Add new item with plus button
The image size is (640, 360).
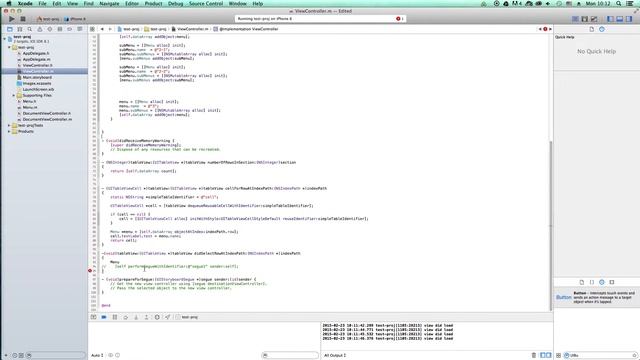[5, 356]
